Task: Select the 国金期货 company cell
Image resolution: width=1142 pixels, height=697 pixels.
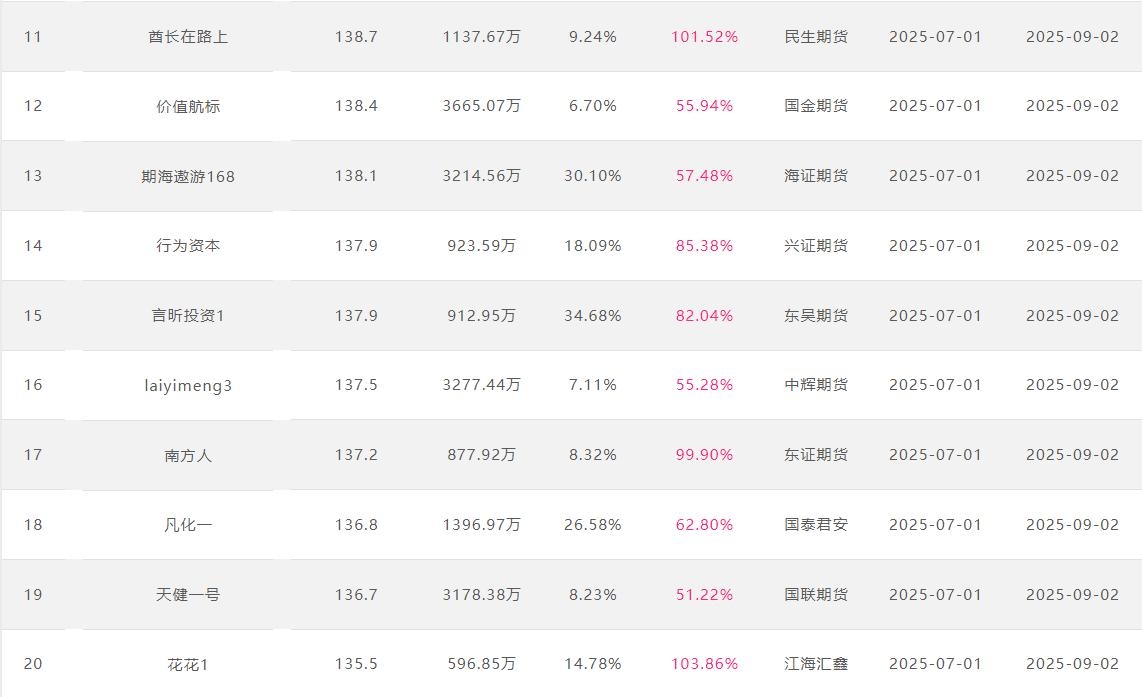Action: 816,106
